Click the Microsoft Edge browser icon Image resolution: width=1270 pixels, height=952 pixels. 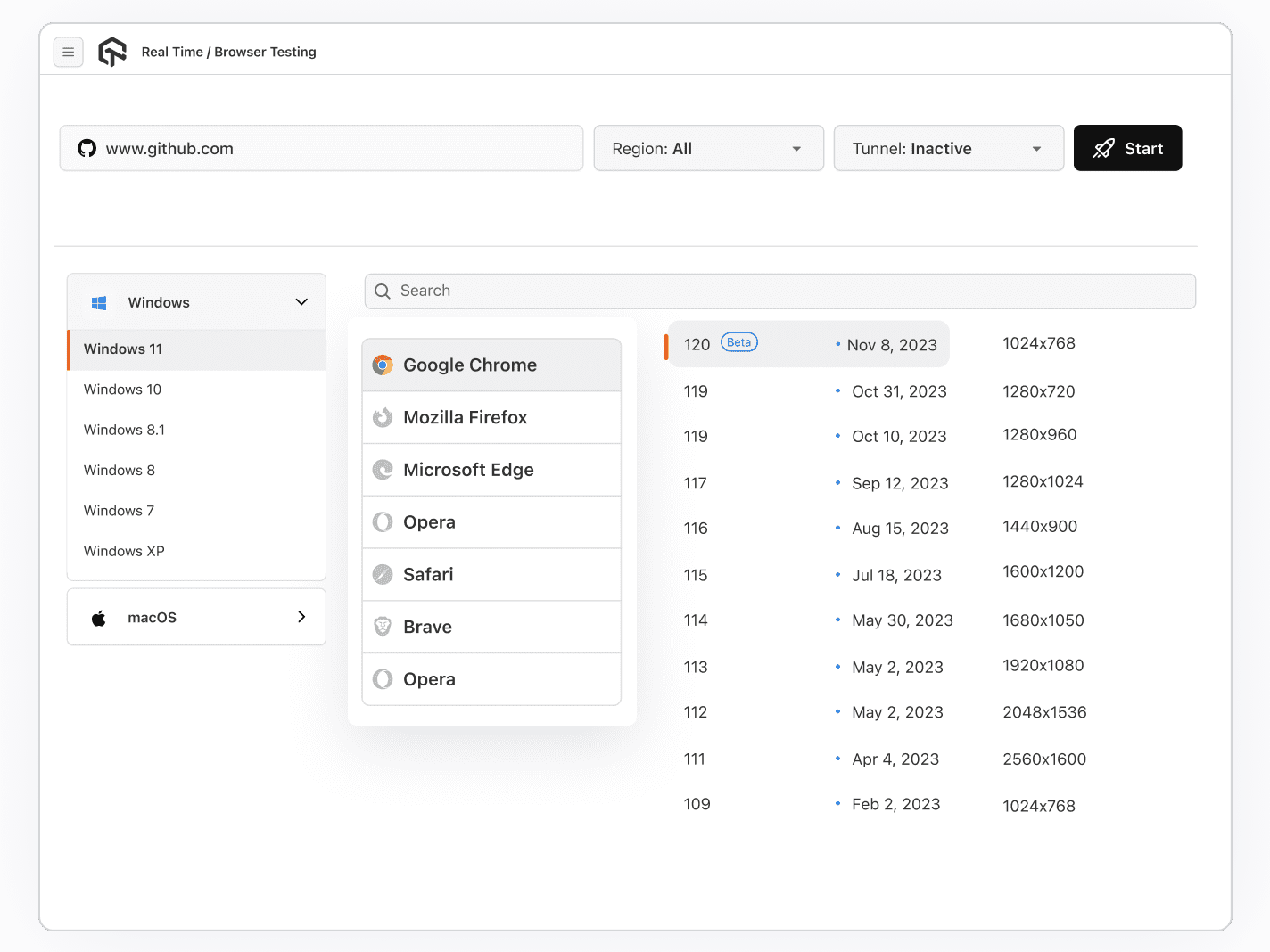click(383, 470)
